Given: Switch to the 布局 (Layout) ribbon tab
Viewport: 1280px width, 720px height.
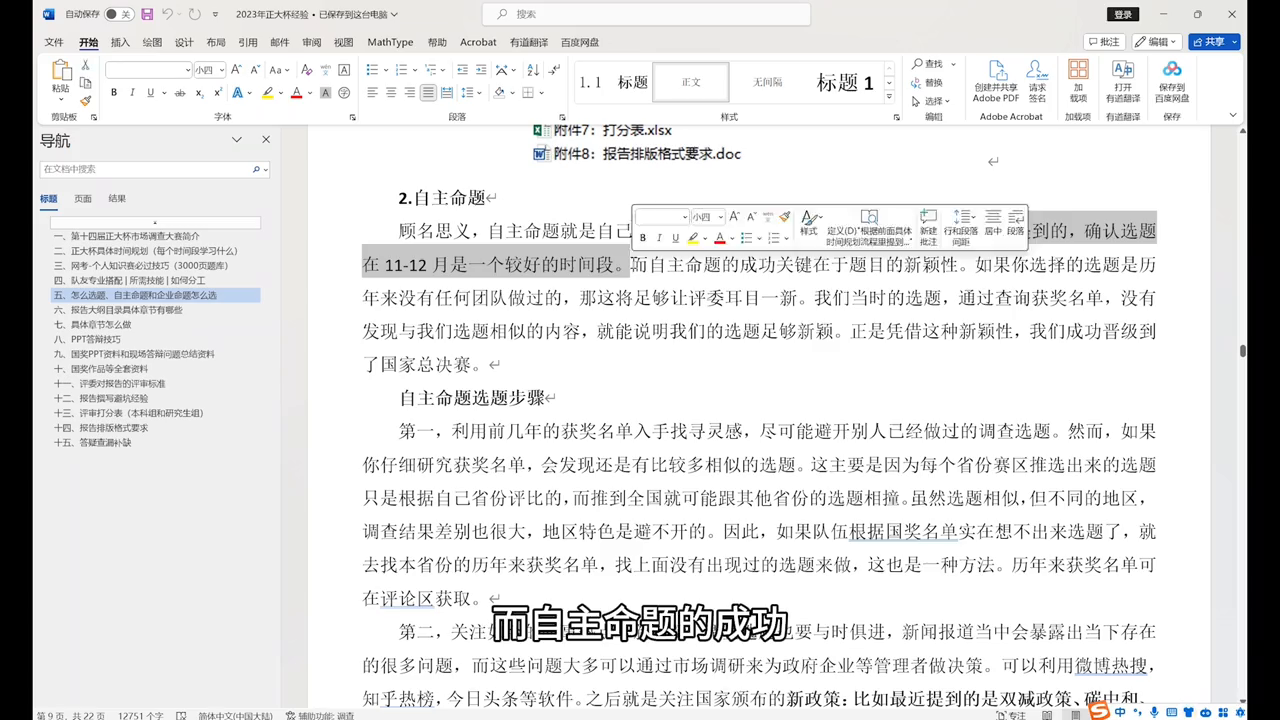Looking at the screenshot, I should click(x=216, y=42).
